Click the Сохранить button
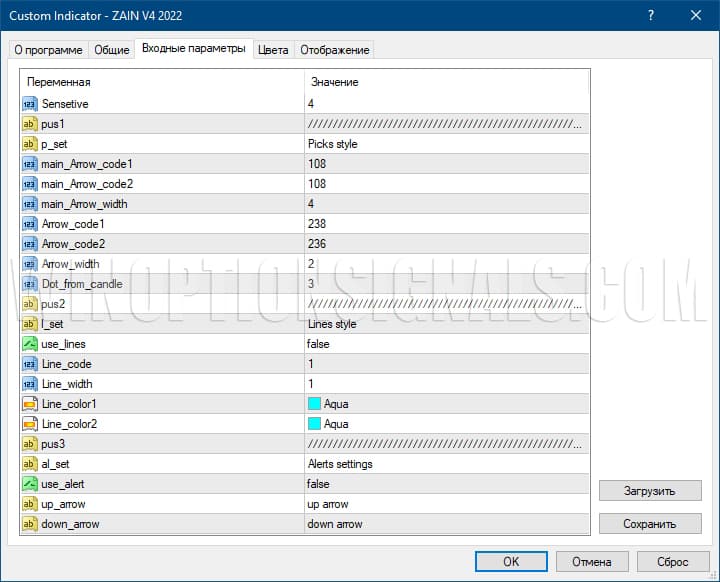This screenshot has width=720, height=582. [650, 523]
